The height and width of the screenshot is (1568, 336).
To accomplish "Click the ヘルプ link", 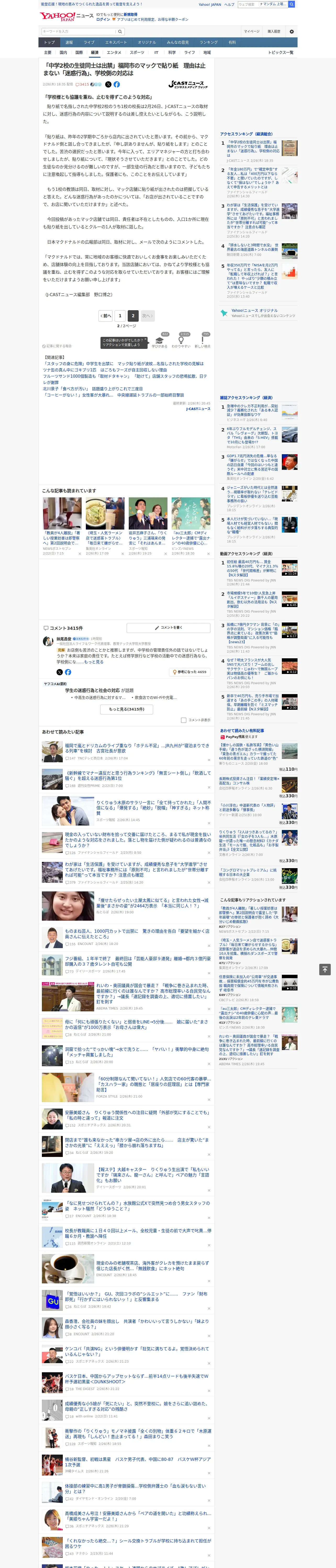I will 229,4.
